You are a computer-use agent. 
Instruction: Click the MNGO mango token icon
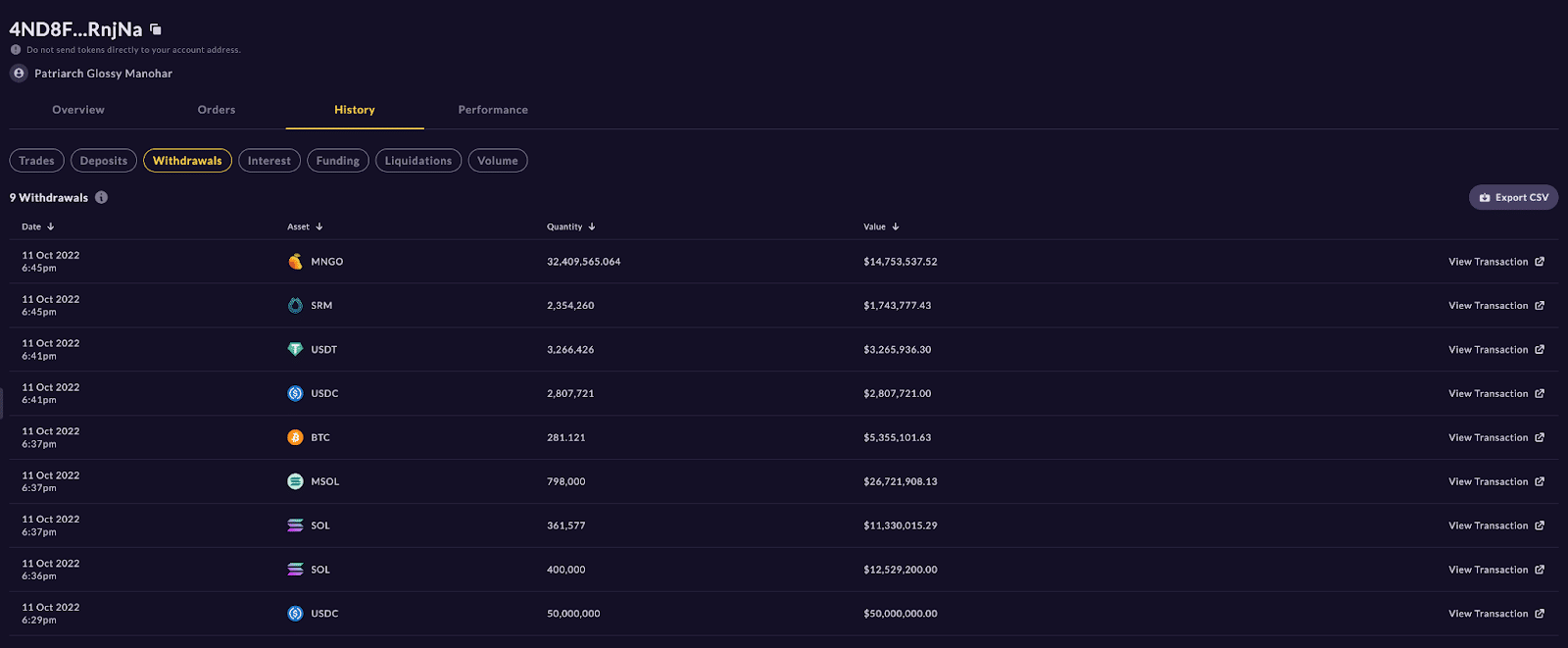click(x=295, y=262)
